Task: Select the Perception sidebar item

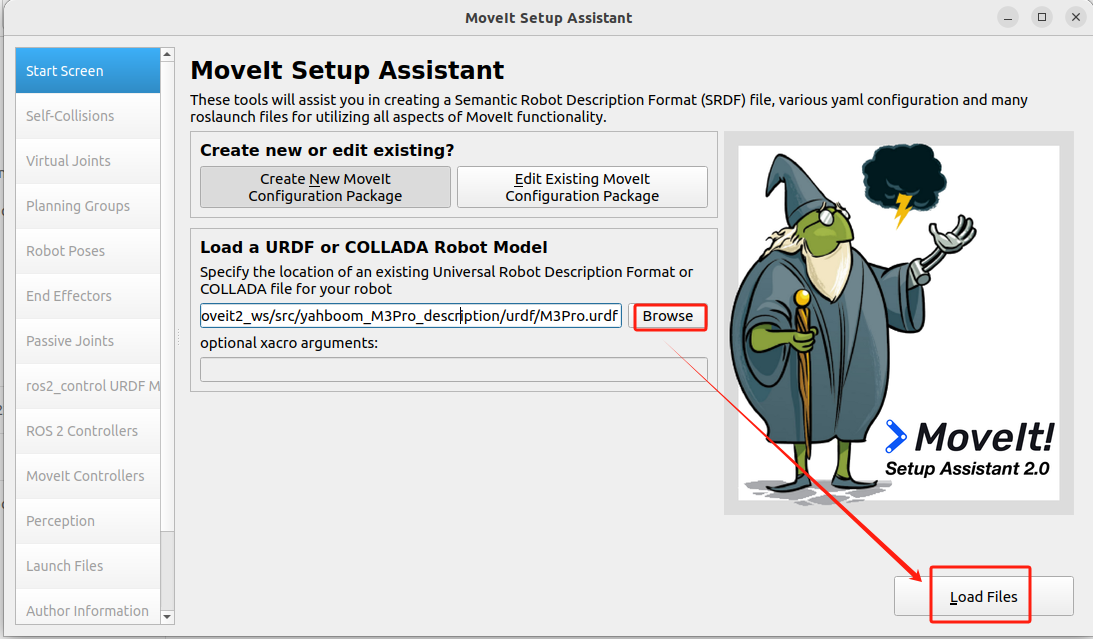Action: pyautogui.click(x=88, y=521)
